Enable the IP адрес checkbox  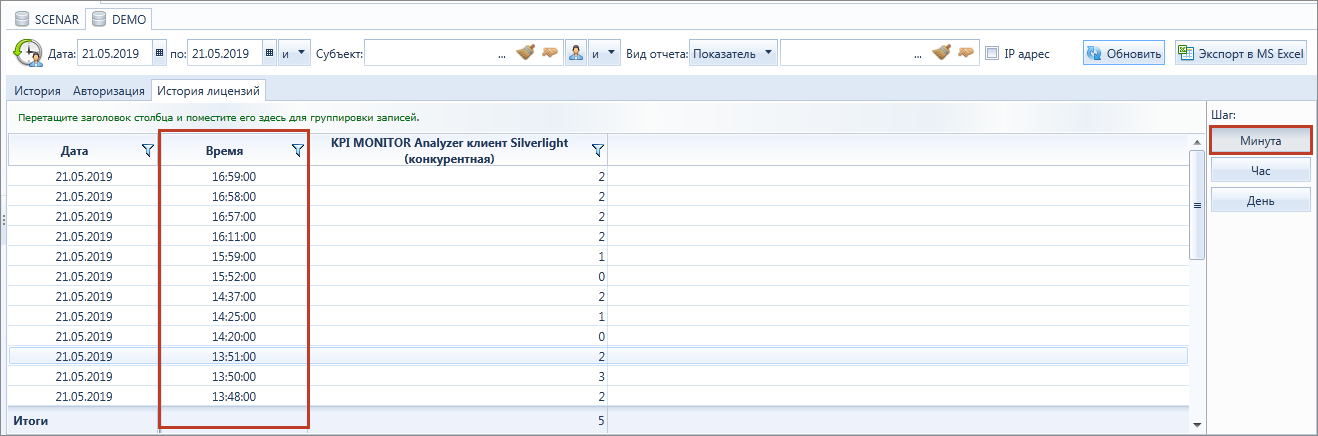pos(992,54)
